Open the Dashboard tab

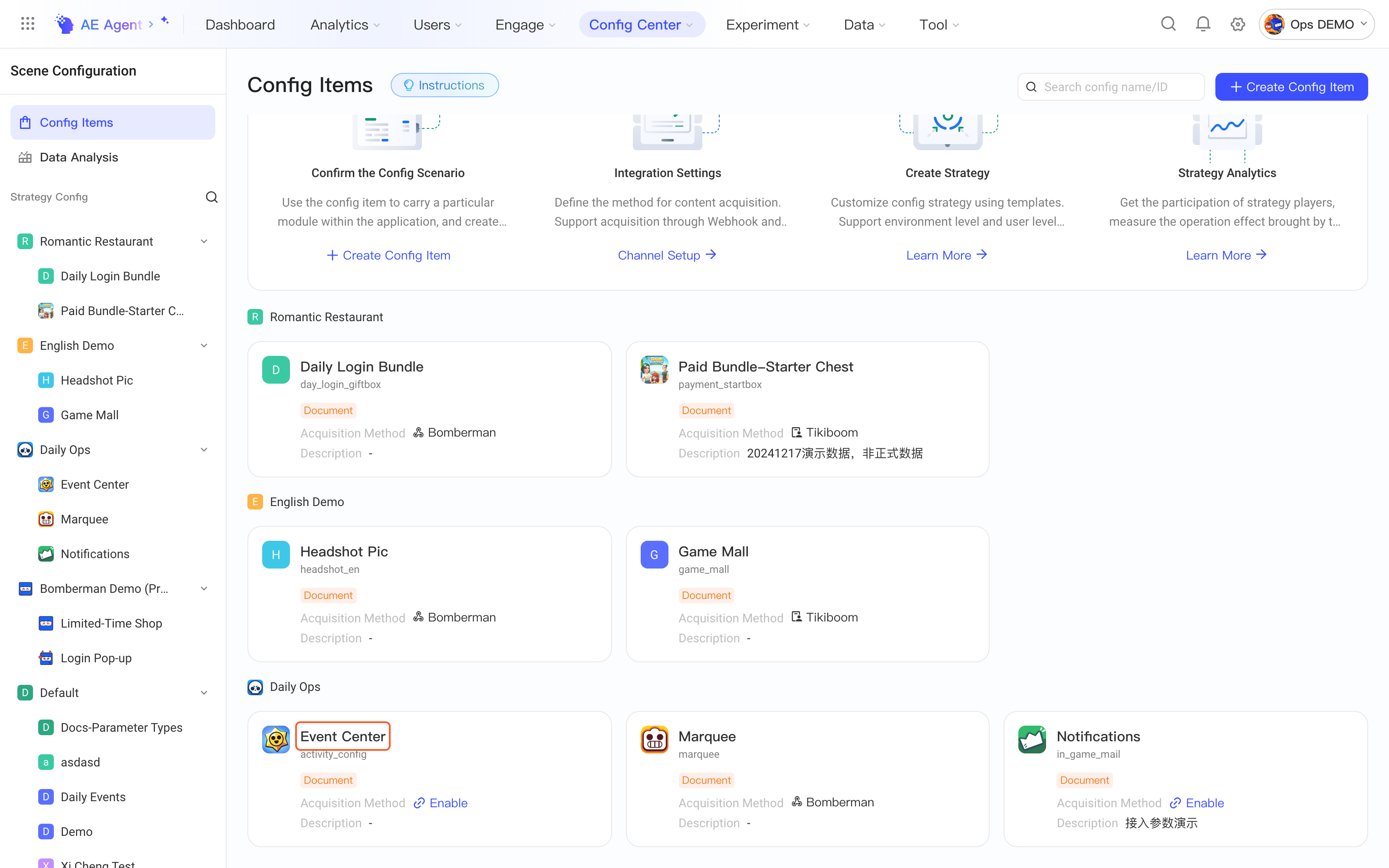point(240,25)
